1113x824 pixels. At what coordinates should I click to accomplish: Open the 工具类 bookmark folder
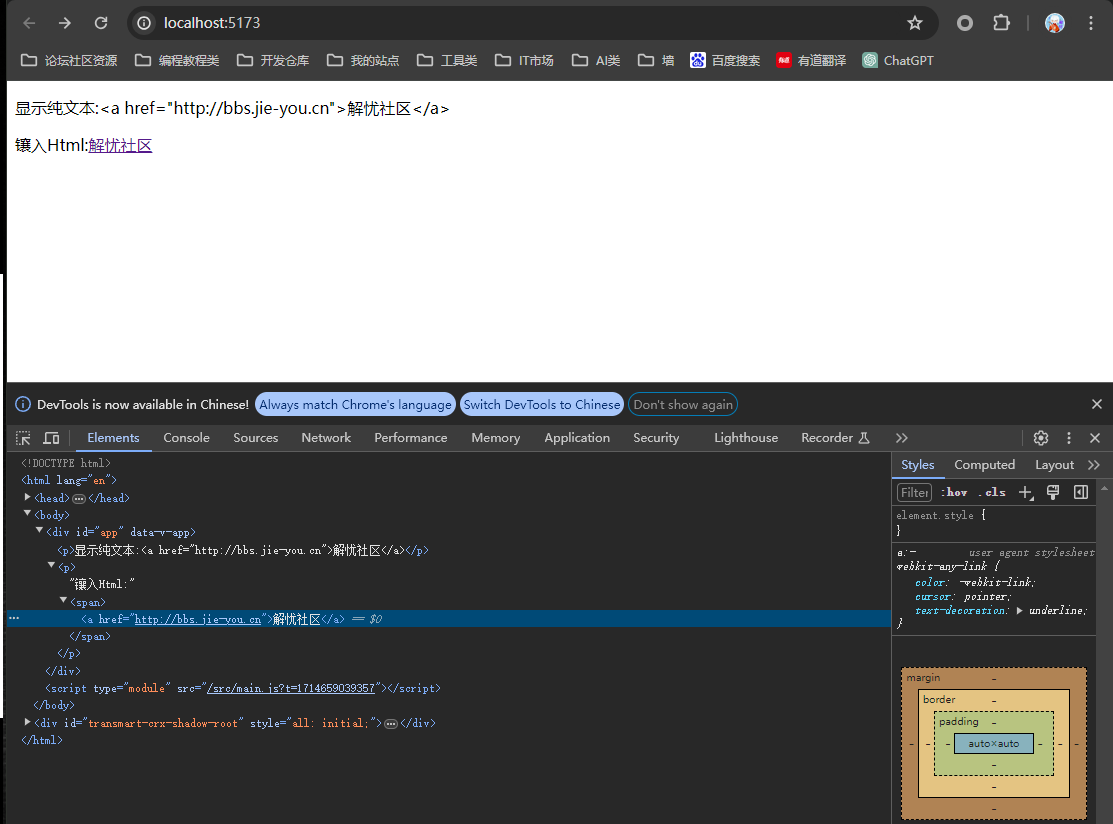pos(447,60)
